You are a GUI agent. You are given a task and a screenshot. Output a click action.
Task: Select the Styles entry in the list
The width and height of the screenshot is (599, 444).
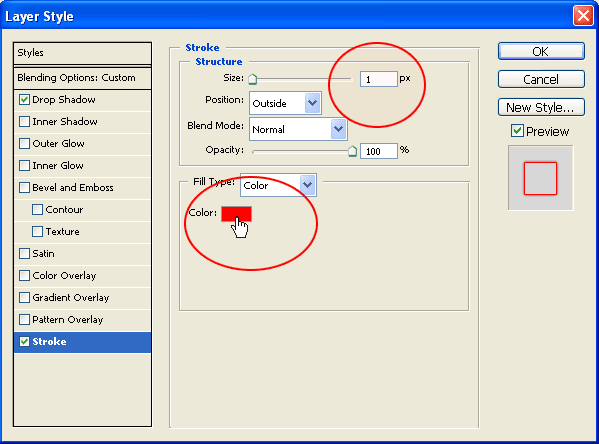[x=83, y=53]
